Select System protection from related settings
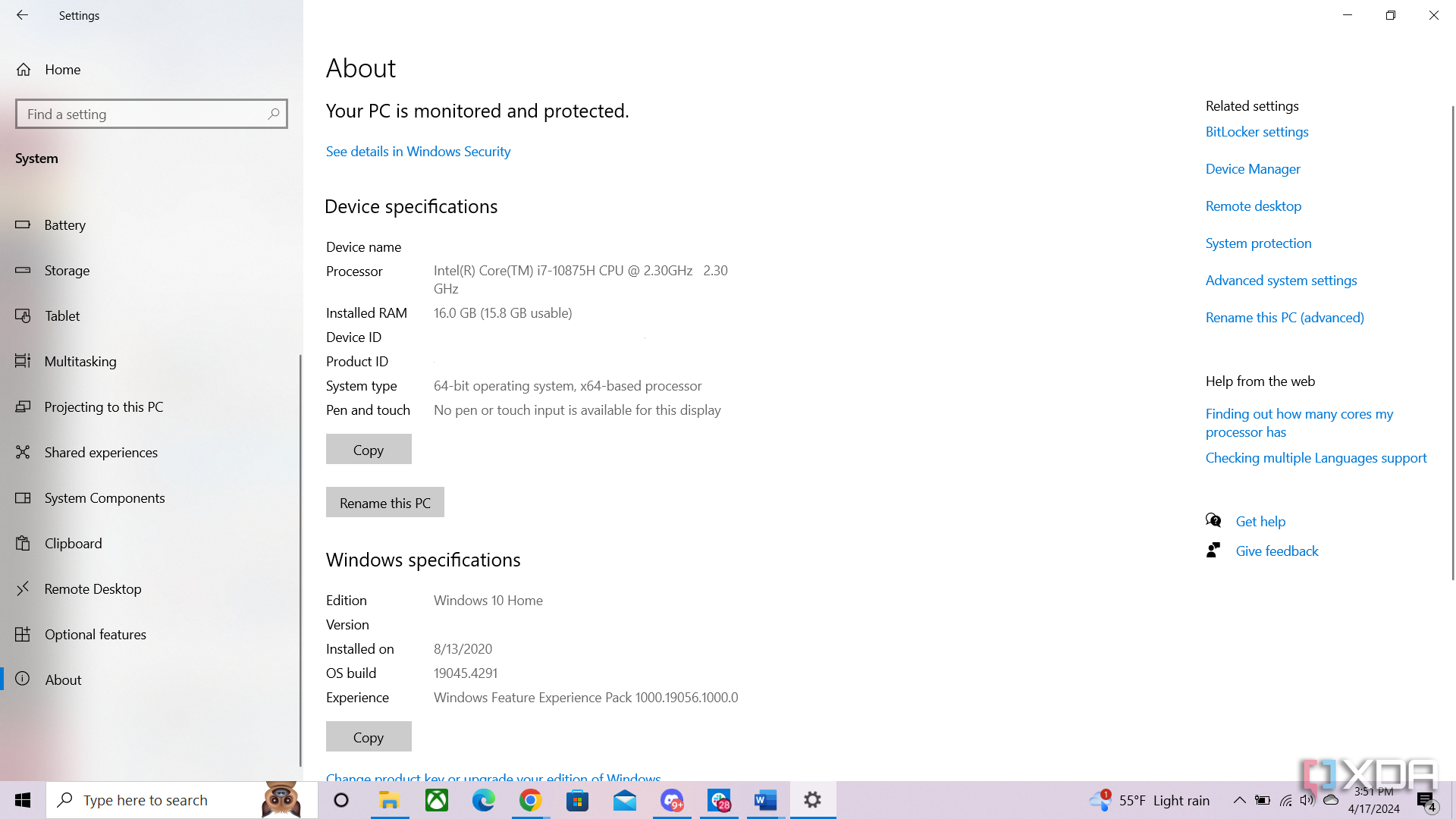Viewport: 1456px width, 819px height. (1258, 243)
